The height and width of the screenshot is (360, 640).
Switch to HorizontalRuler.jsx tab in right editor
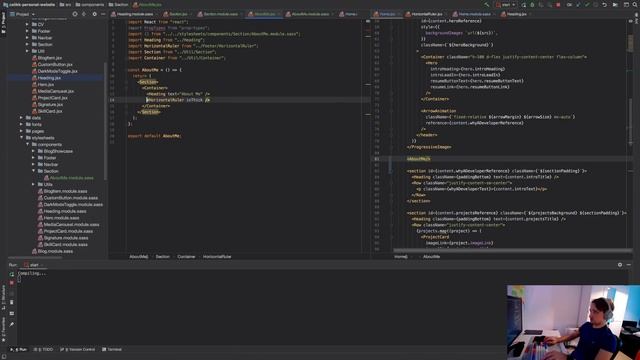(x=426, y=14)
